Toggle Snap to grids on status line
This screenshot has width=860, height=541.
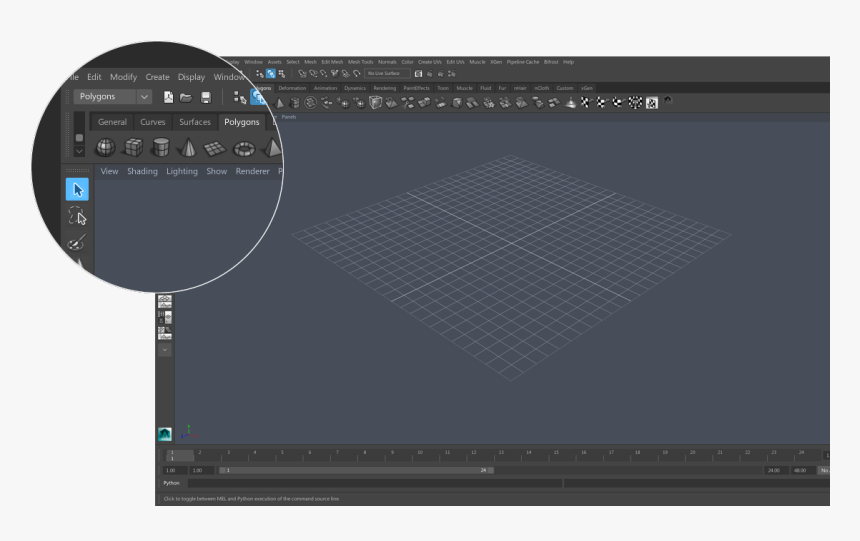pos(302,74)
